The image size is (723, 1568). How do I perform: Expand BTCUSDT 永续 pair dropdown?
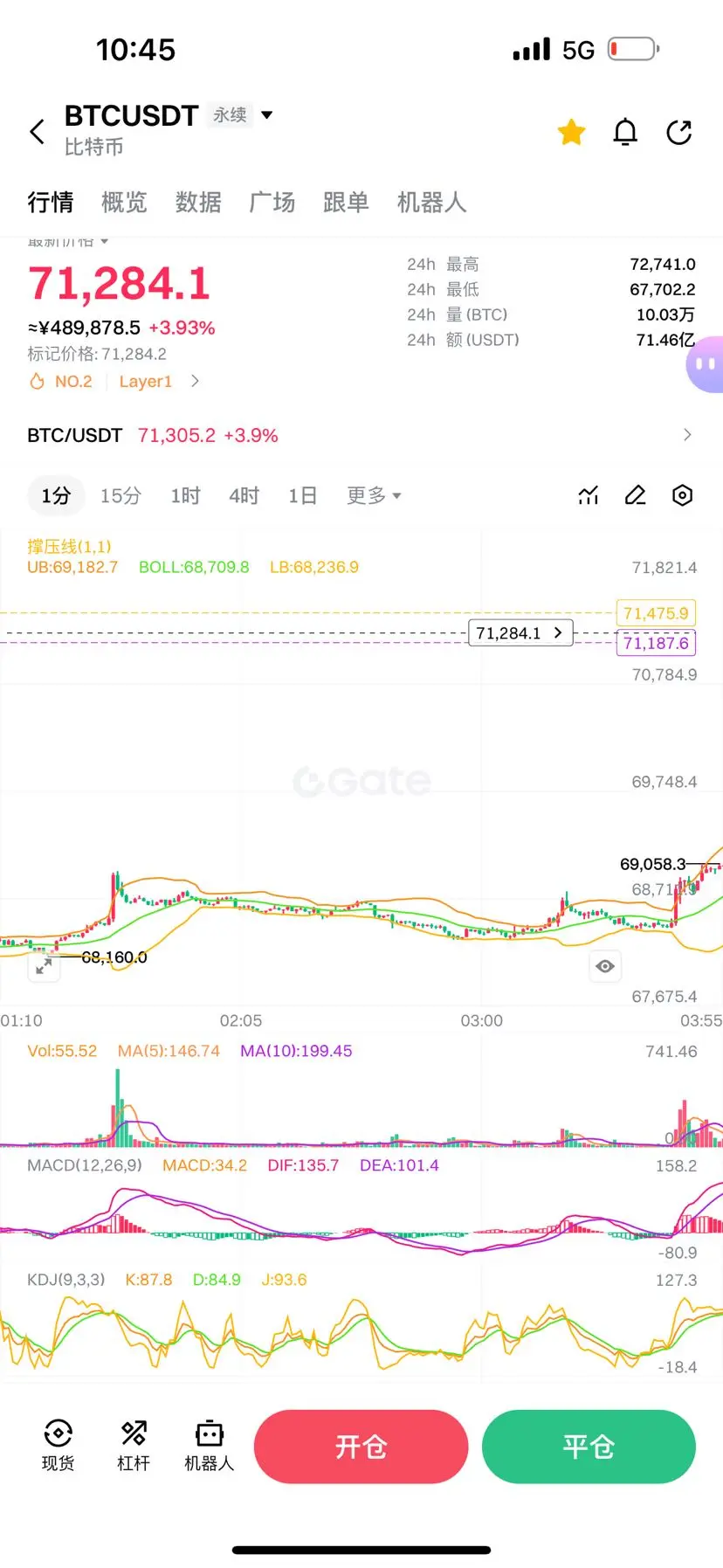pos(266,114)
